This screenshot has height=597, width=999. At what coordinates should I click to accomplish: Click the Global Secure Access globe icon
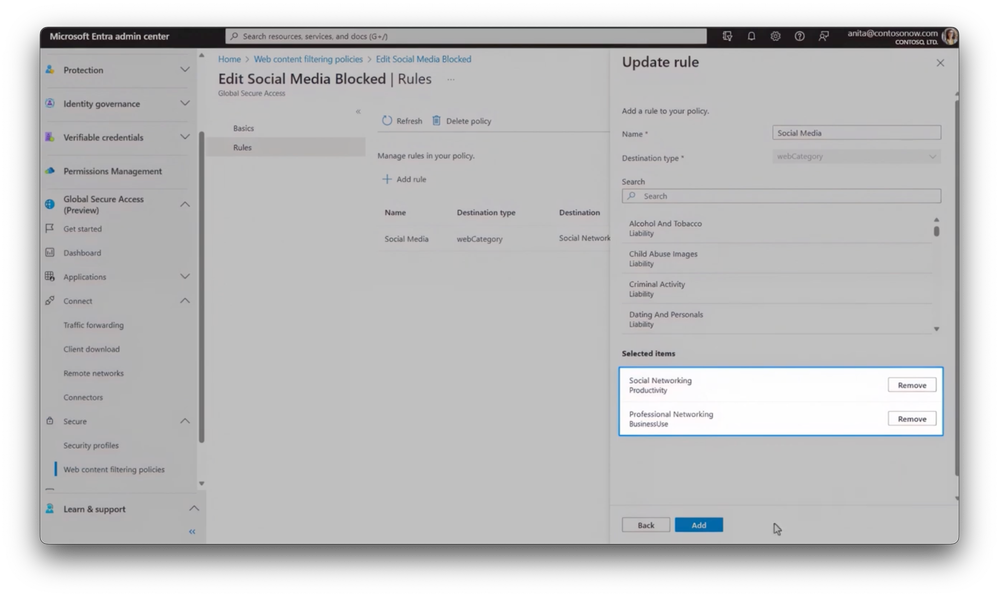pos(50,205)
